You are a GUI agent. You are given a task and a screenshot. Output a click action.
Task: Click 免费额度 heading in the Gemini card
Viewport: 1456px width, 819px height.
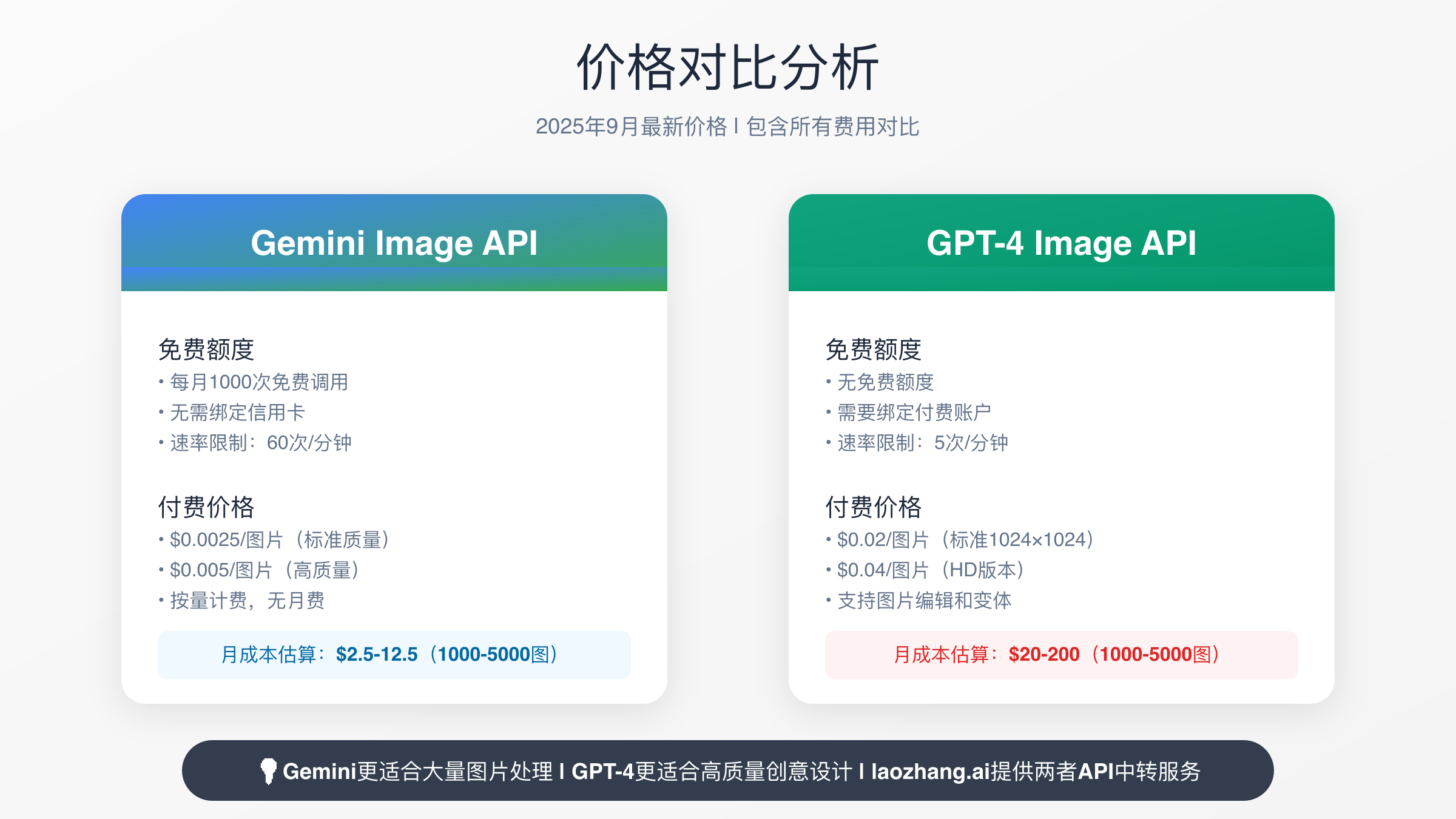click(206, 349)
